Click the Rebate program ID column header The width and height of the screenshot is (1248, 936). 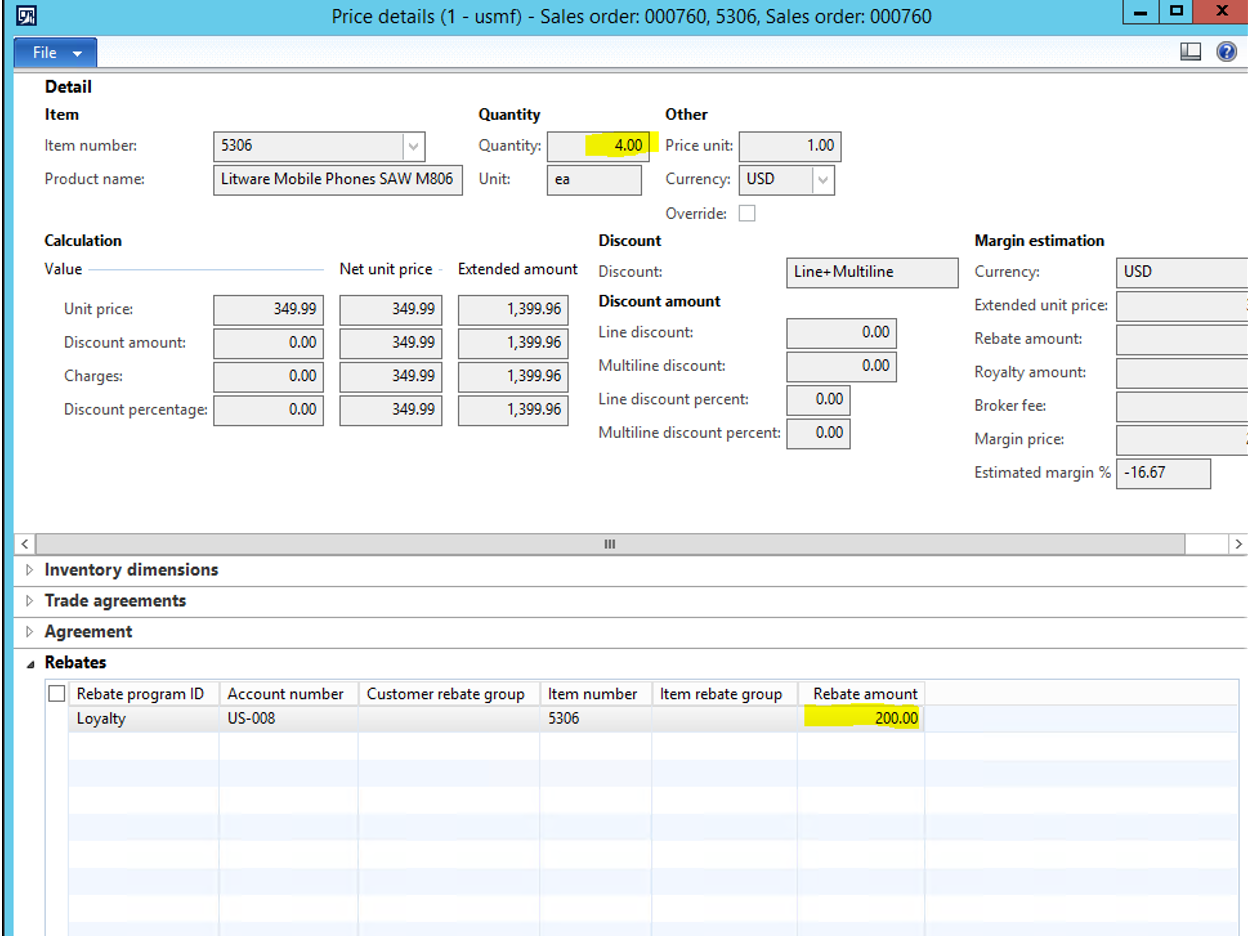tap(140, 693)
